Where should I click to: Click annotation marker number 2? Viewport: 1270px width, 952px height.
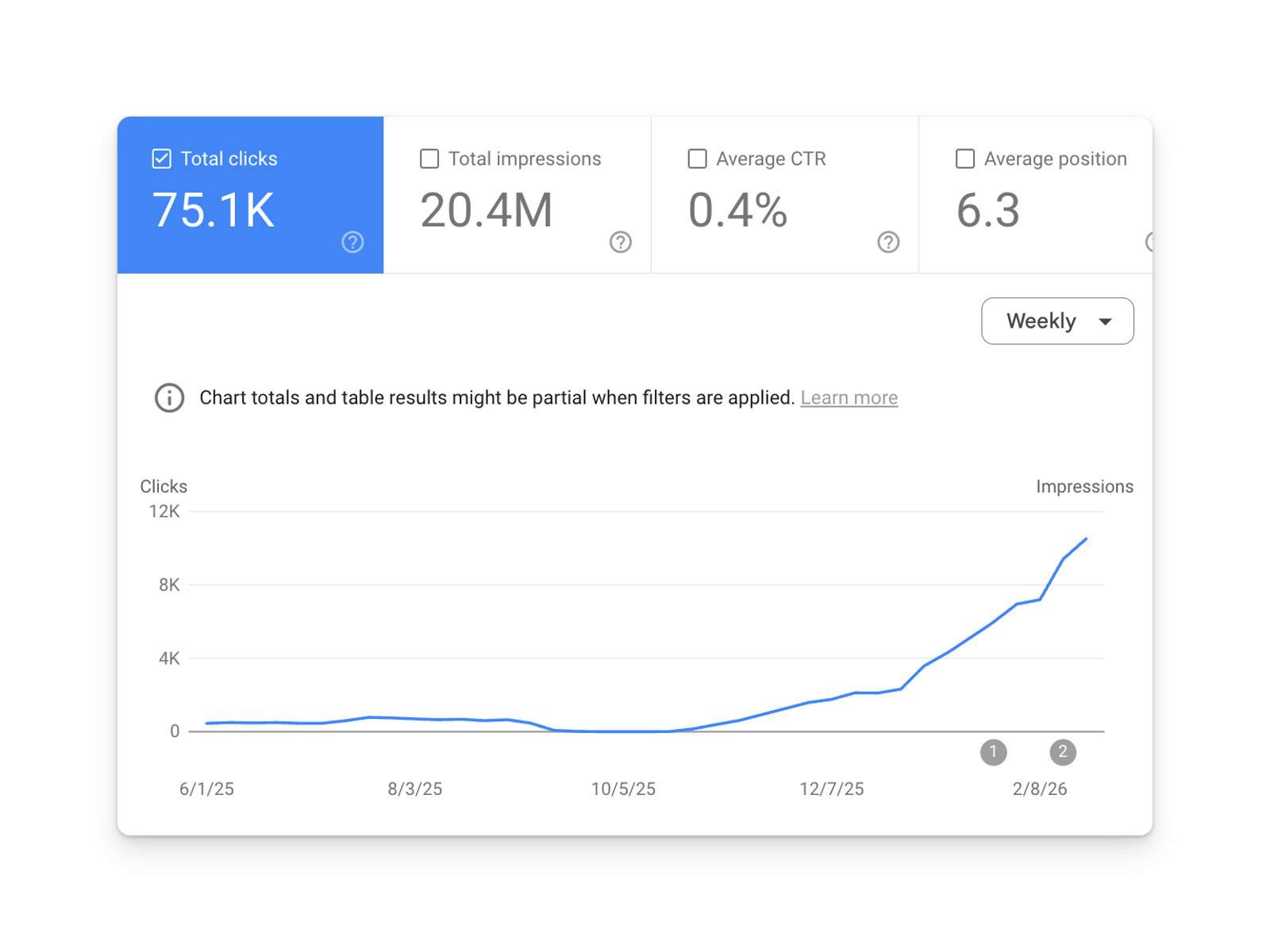click(x=1063, y=751)
